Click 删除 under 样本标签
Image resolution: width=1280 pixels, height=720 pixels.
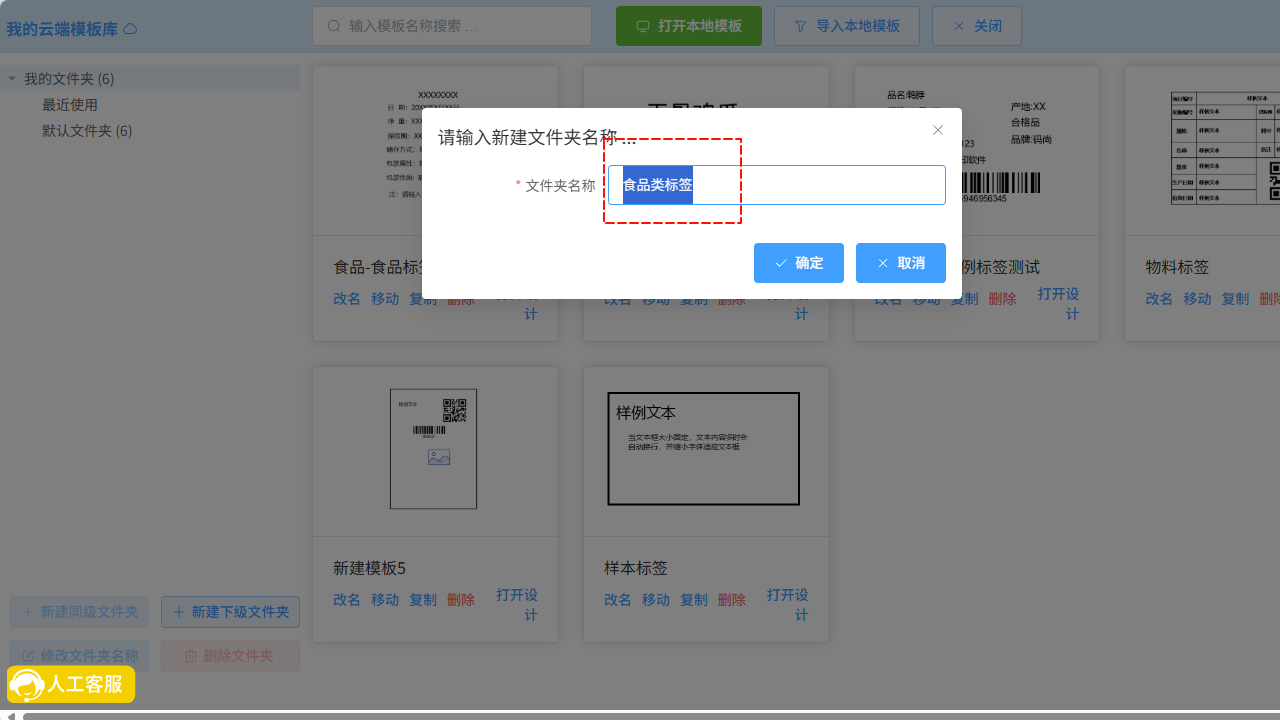(732, 600)
